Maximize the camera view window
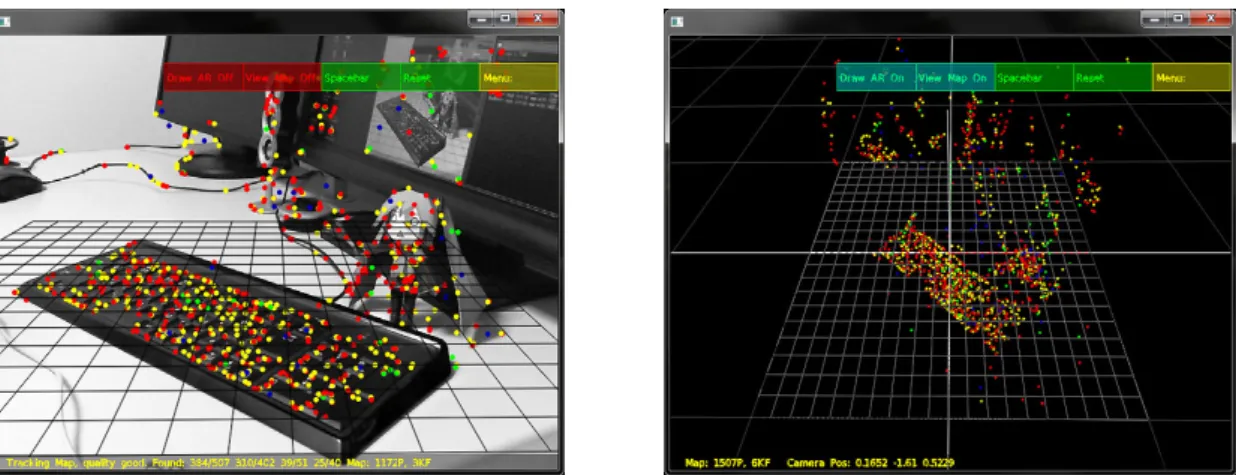 point(507,18)
